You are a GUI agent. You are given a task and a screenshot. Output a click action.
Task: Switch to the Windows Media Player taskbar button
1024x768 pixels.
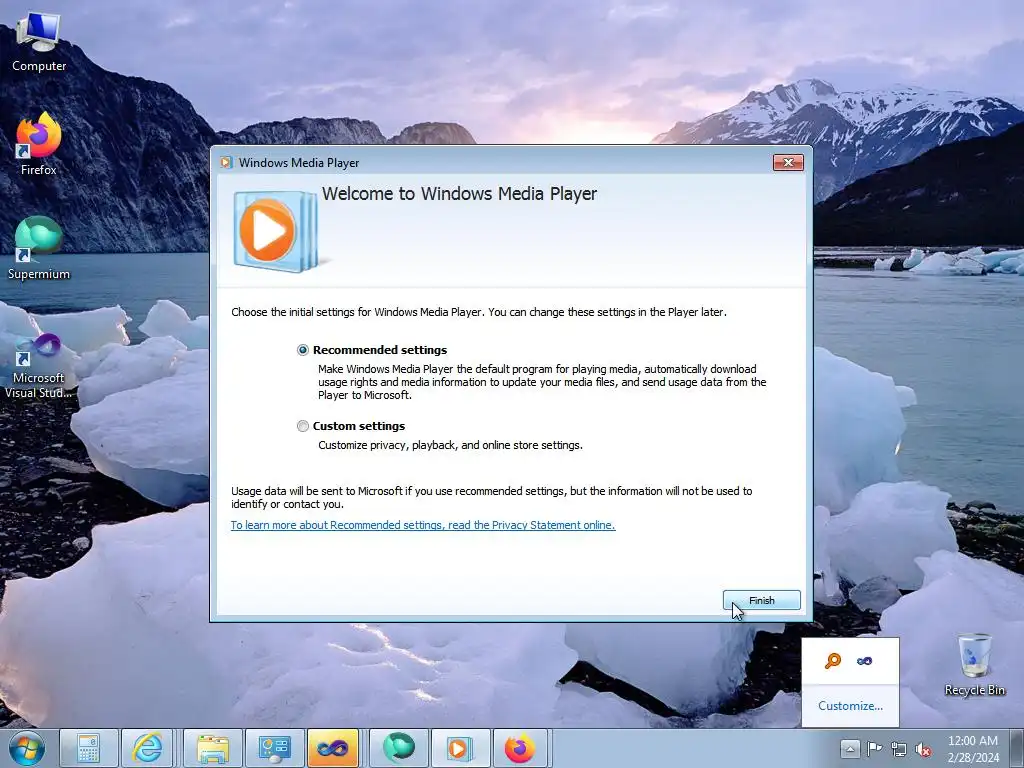459,748
